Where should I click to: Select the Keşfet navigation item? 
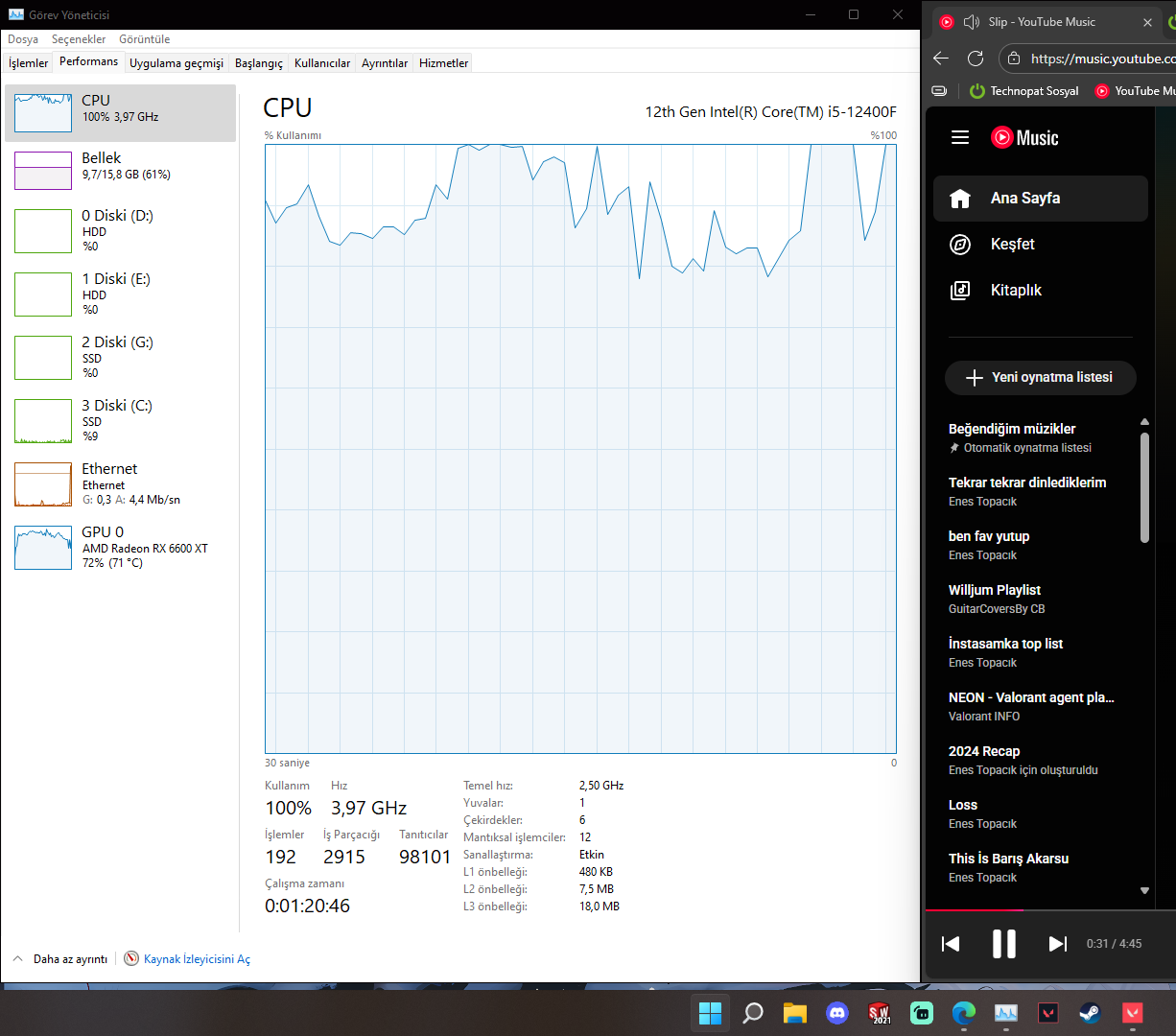click(x=1041, y=245)
